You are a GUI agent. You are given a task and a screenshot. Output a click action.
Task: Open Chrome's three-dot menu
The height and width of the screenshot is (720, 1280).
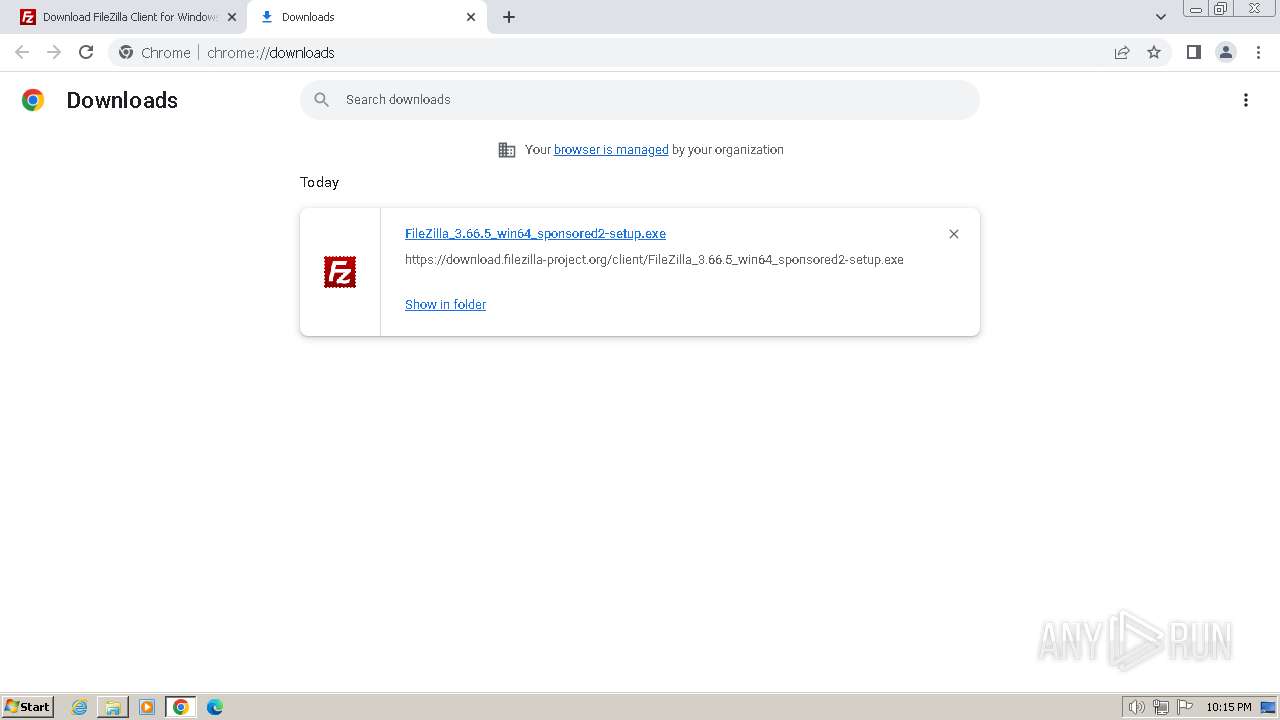pyautogui.click(x=1258, y=52)
